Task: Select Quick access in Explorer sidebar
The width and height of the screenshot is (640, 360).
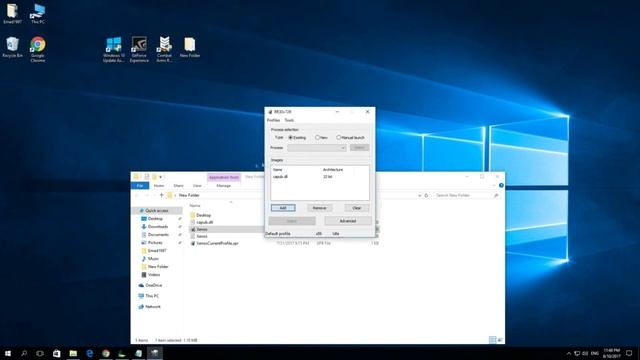Action: point(157,211)
